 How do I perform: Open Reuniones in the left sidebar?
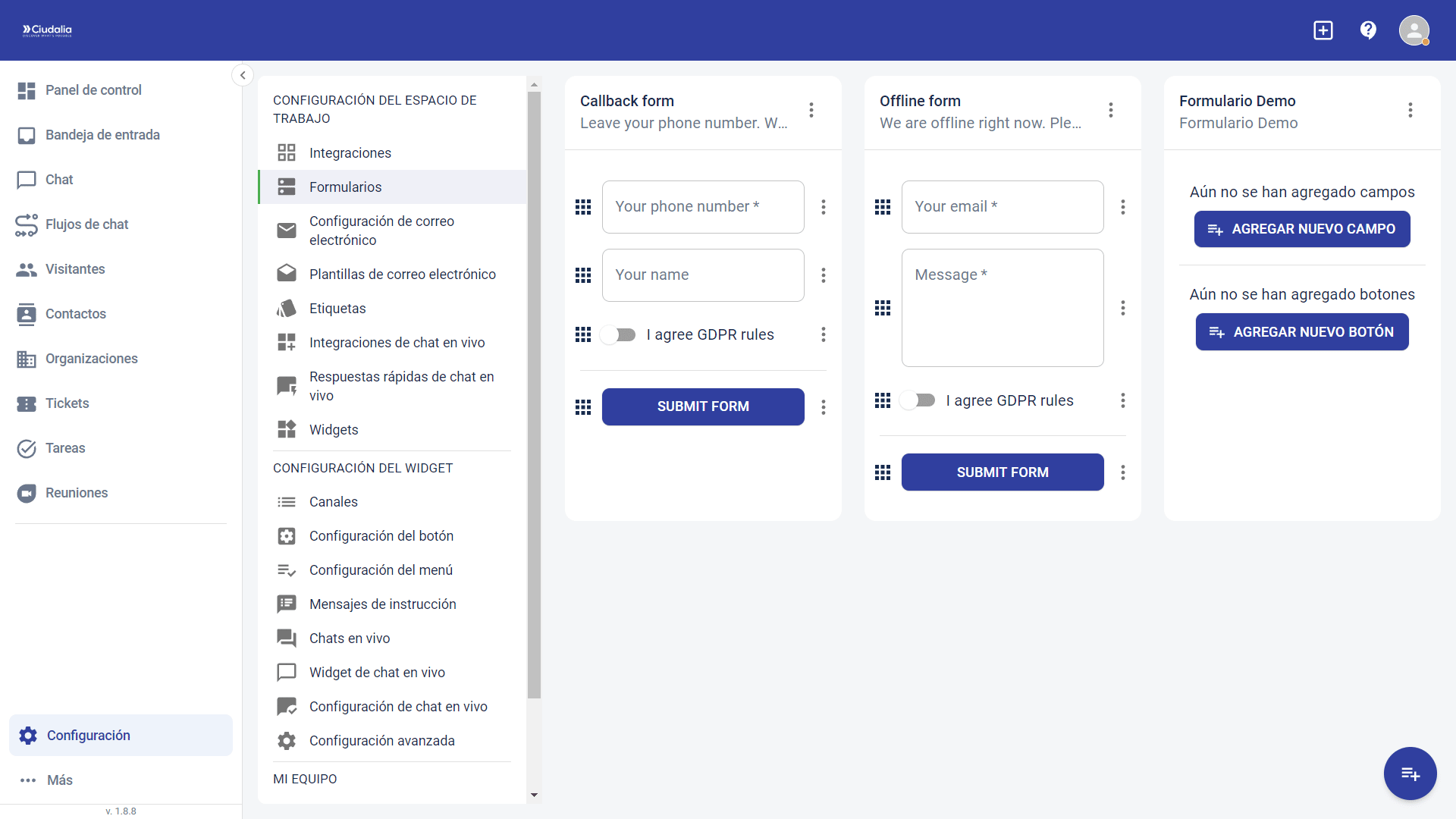(x=76, y=493)
